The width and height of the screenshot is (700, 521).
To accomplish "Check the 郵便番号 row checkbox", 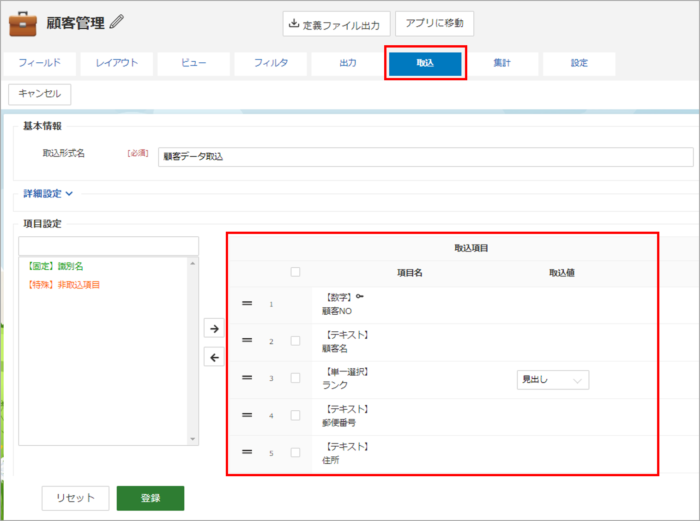I will pos(295,415).
